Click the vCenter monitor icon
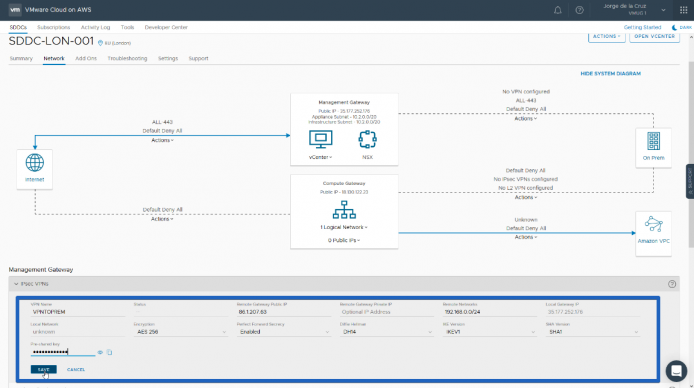Image resolution: width=694 pixels, height=388 pixels. [x=320, y=139]
